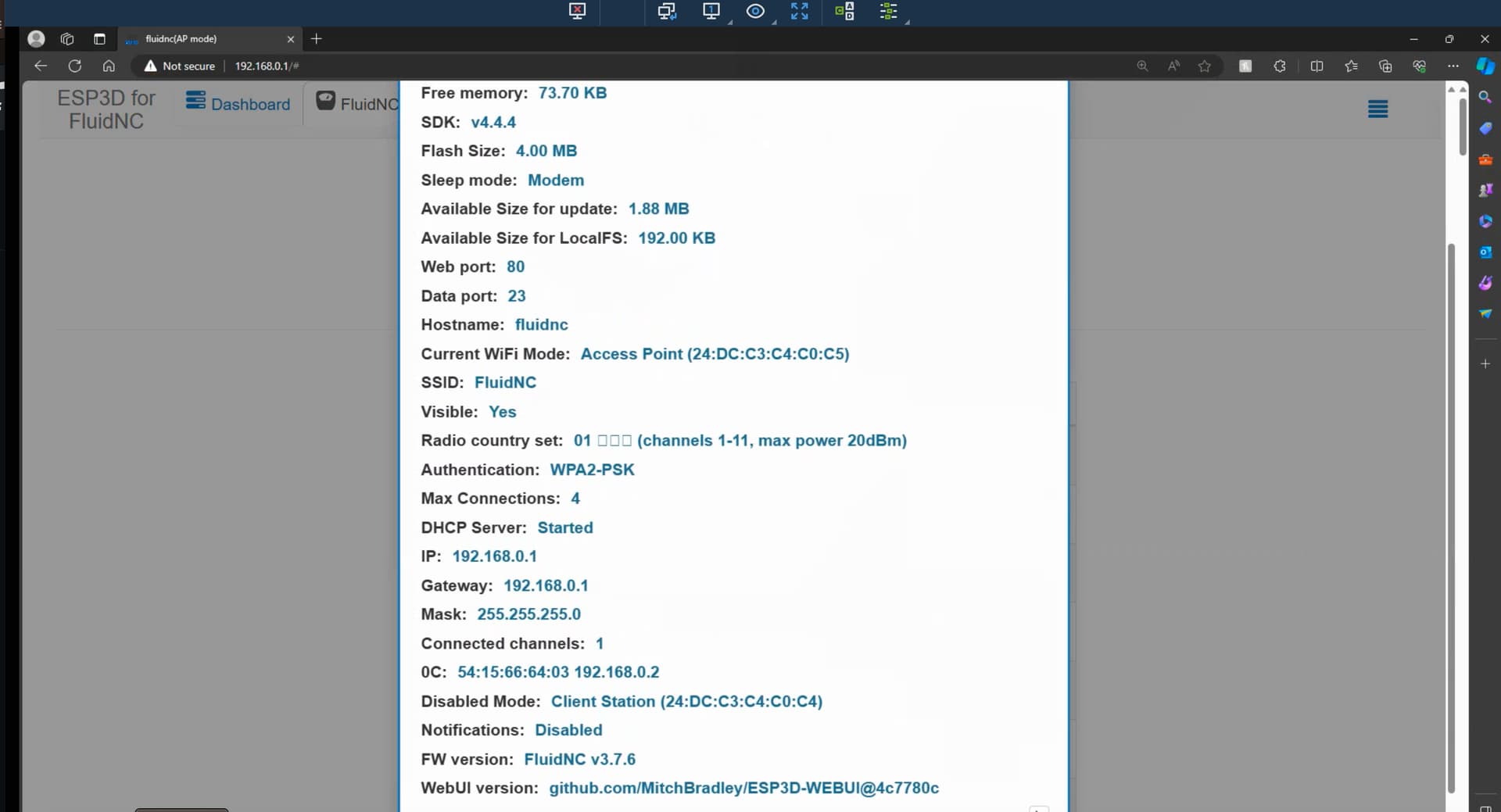The height and width of the screenshot is (812, 1501).
Task: Add a sidebar app with plus
Action: click(x=1485, y=363)
